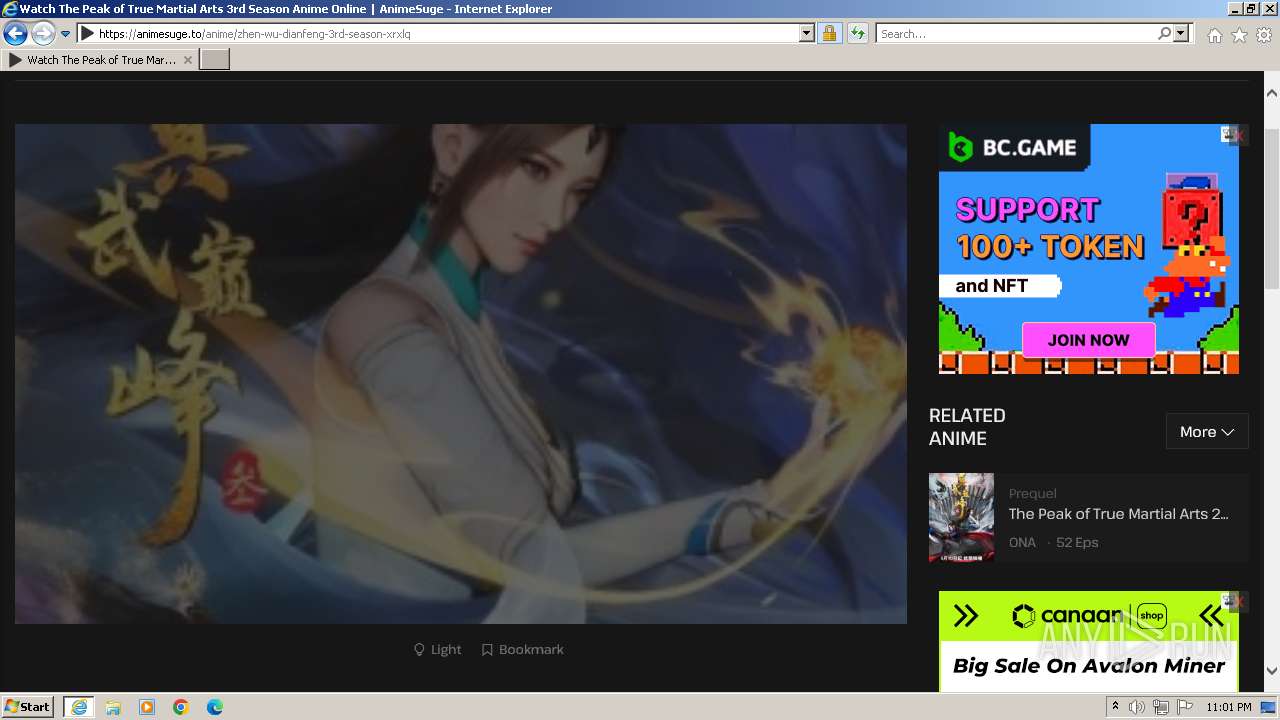
Task: Click the anime video player area
Action: (x=461, y=374)
